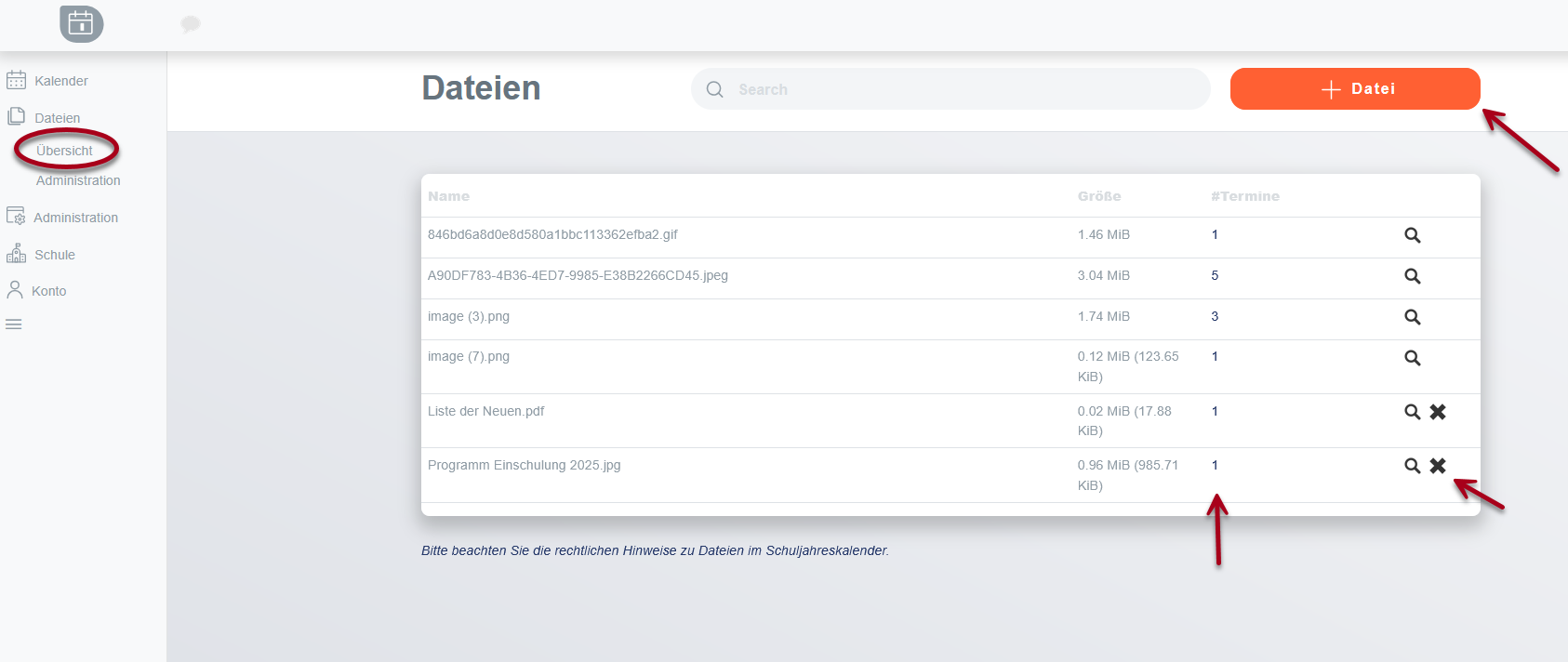Select Übersicht under Dateien
Screen dimensions: 1568x662
[x=64, y=151]
